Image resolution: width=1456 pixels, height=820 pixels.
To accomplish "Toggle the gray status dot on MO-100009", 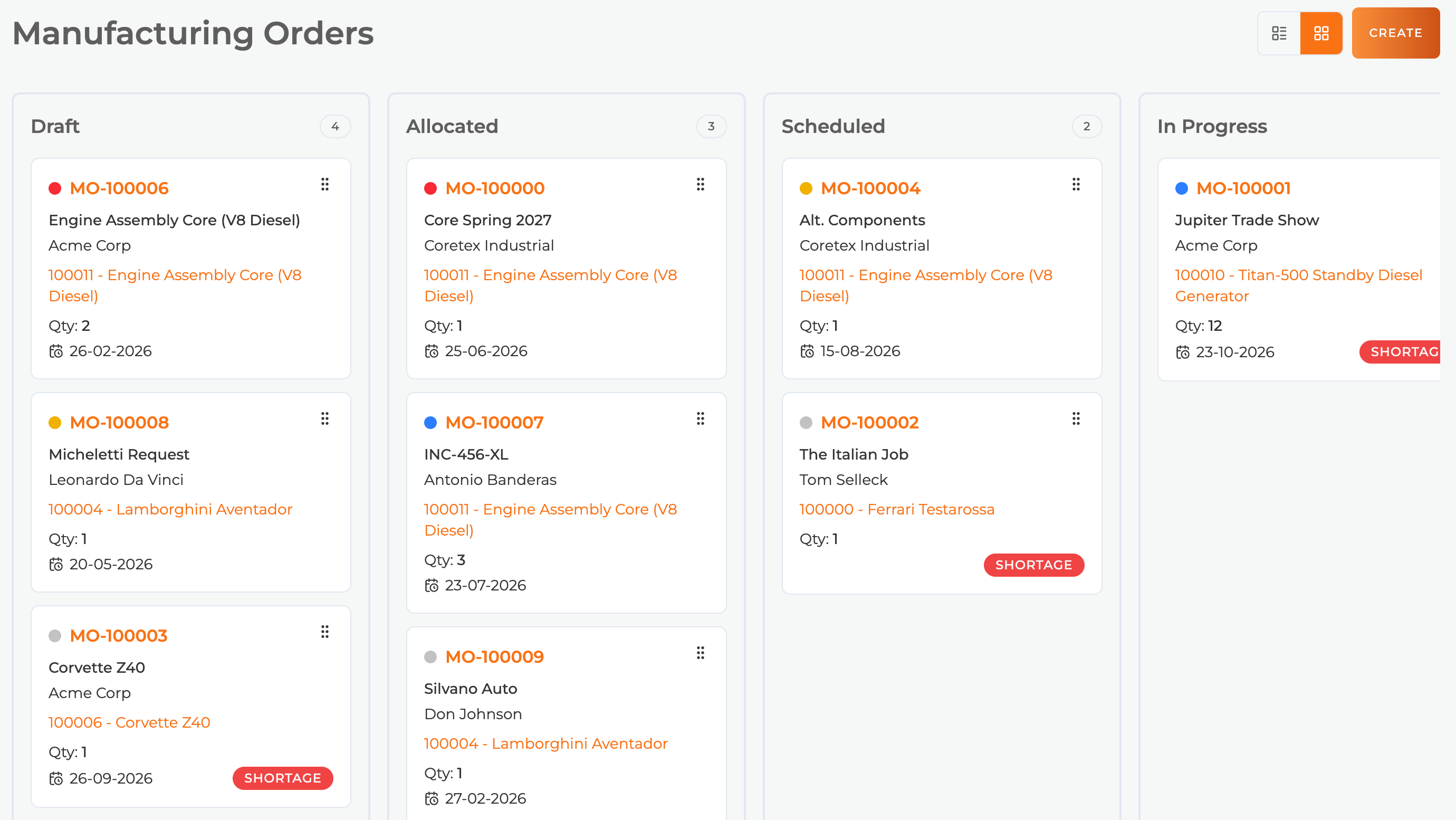I will click(x=432, y=656).
